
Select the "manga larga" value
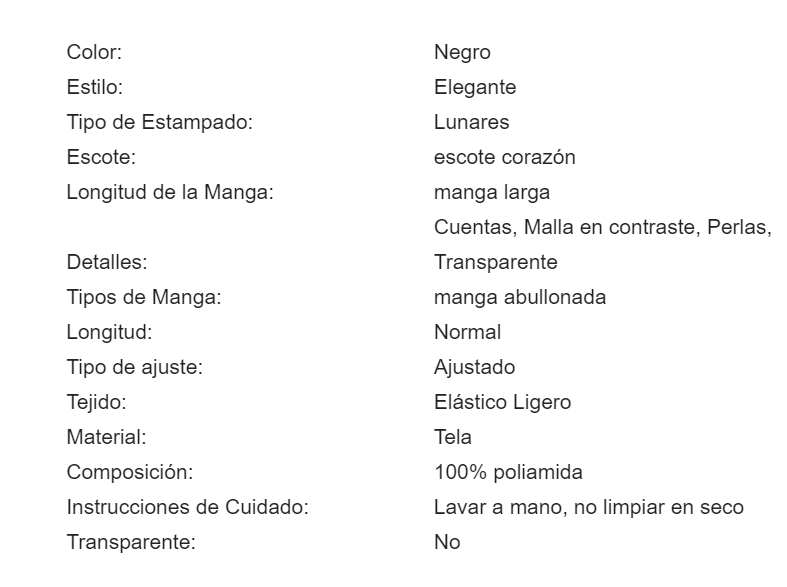click(491, 193)
